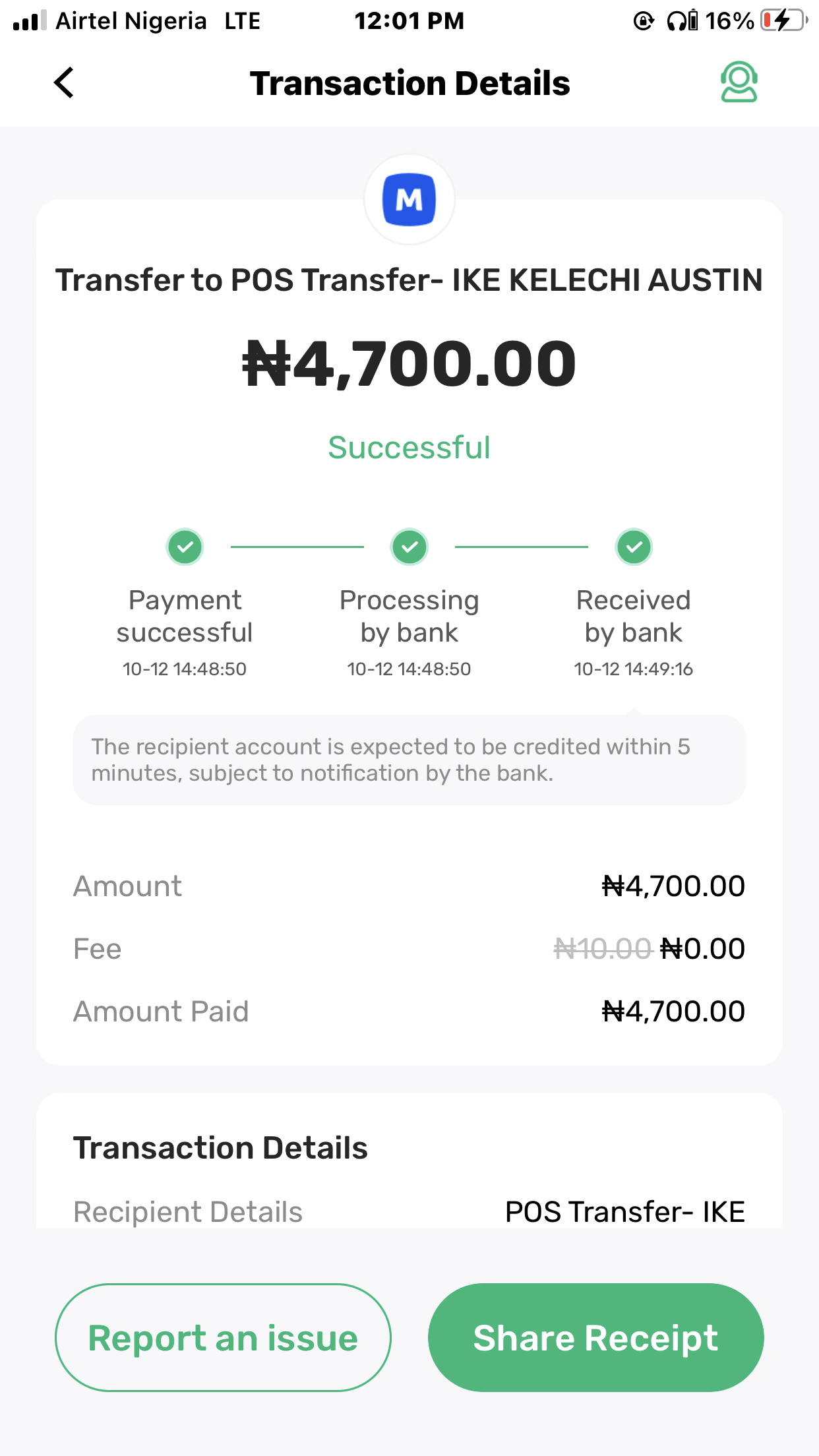This screenshot has width=819, height=1456.
Task: Tap the Transfer to POS Transfer title
Action: click(x=409, y=280)
